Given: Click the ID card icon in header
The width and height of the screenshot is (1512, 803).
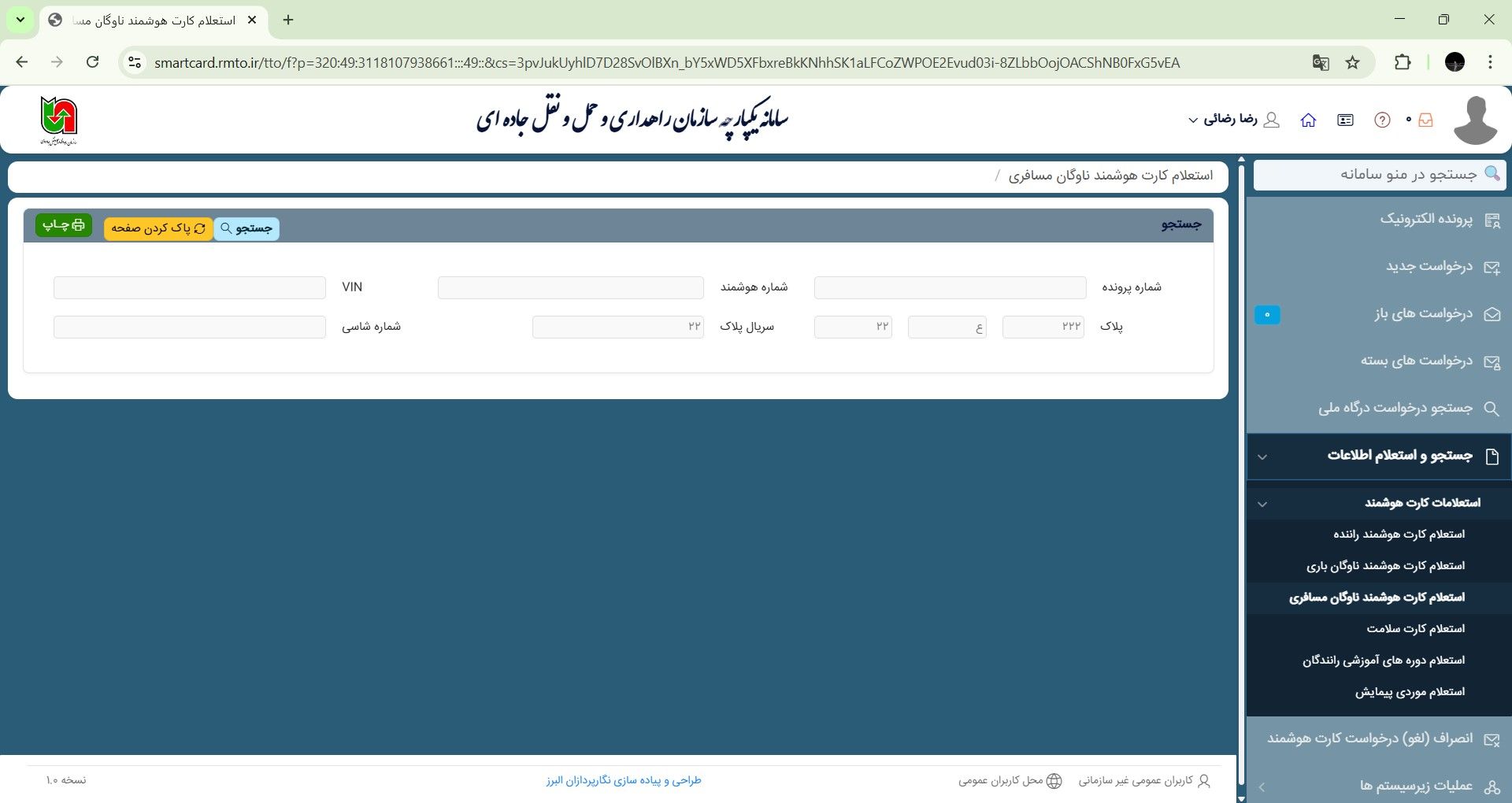Looking at the screenshot, I should coord(1345,120).
